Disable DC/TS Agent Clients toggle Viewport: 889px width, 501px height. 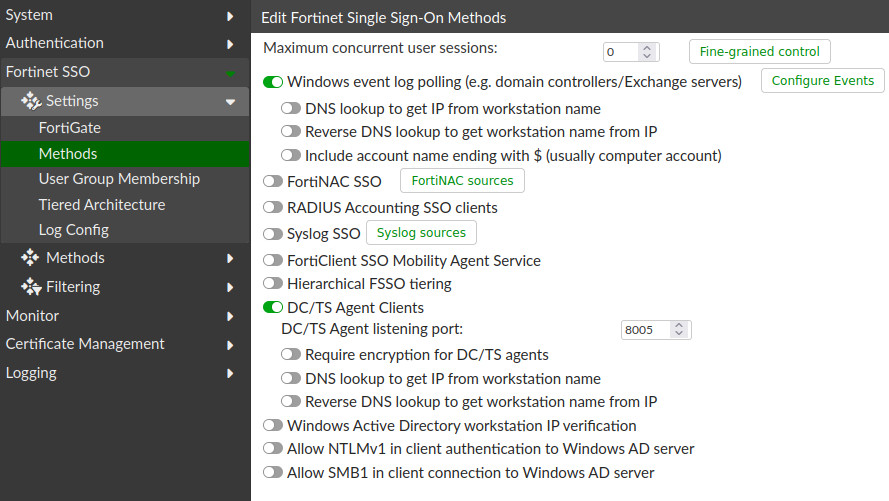(272, 308)
